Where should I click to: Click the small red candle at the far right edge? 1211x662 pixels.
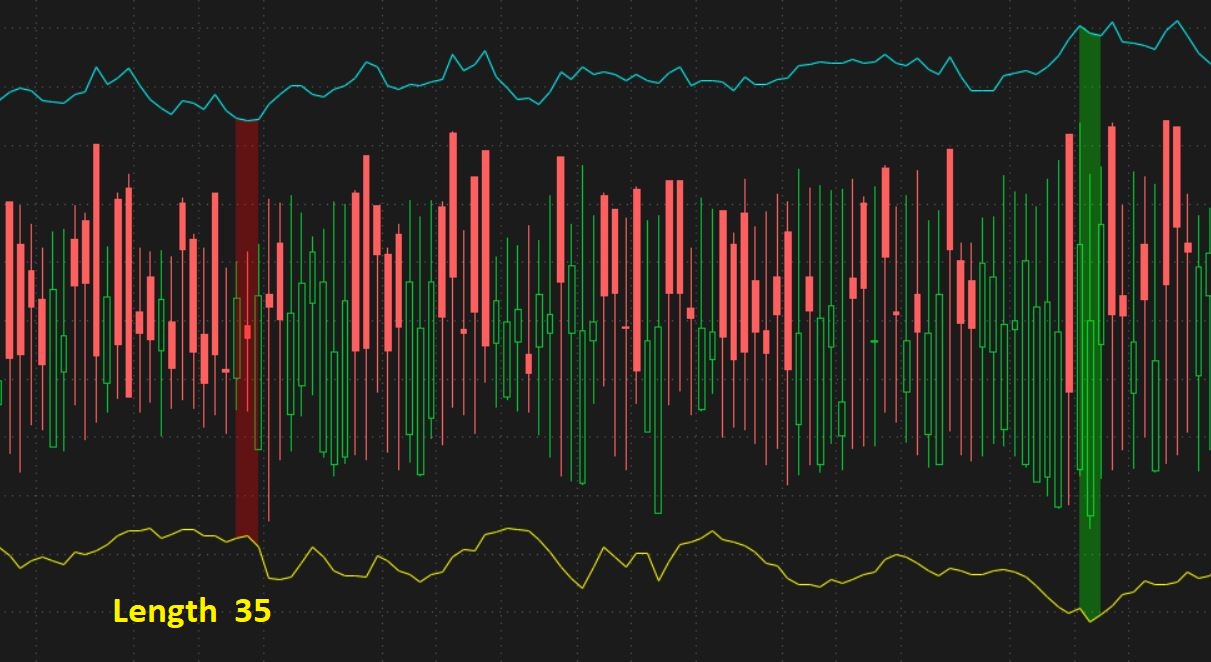(x=1188, y=247)
